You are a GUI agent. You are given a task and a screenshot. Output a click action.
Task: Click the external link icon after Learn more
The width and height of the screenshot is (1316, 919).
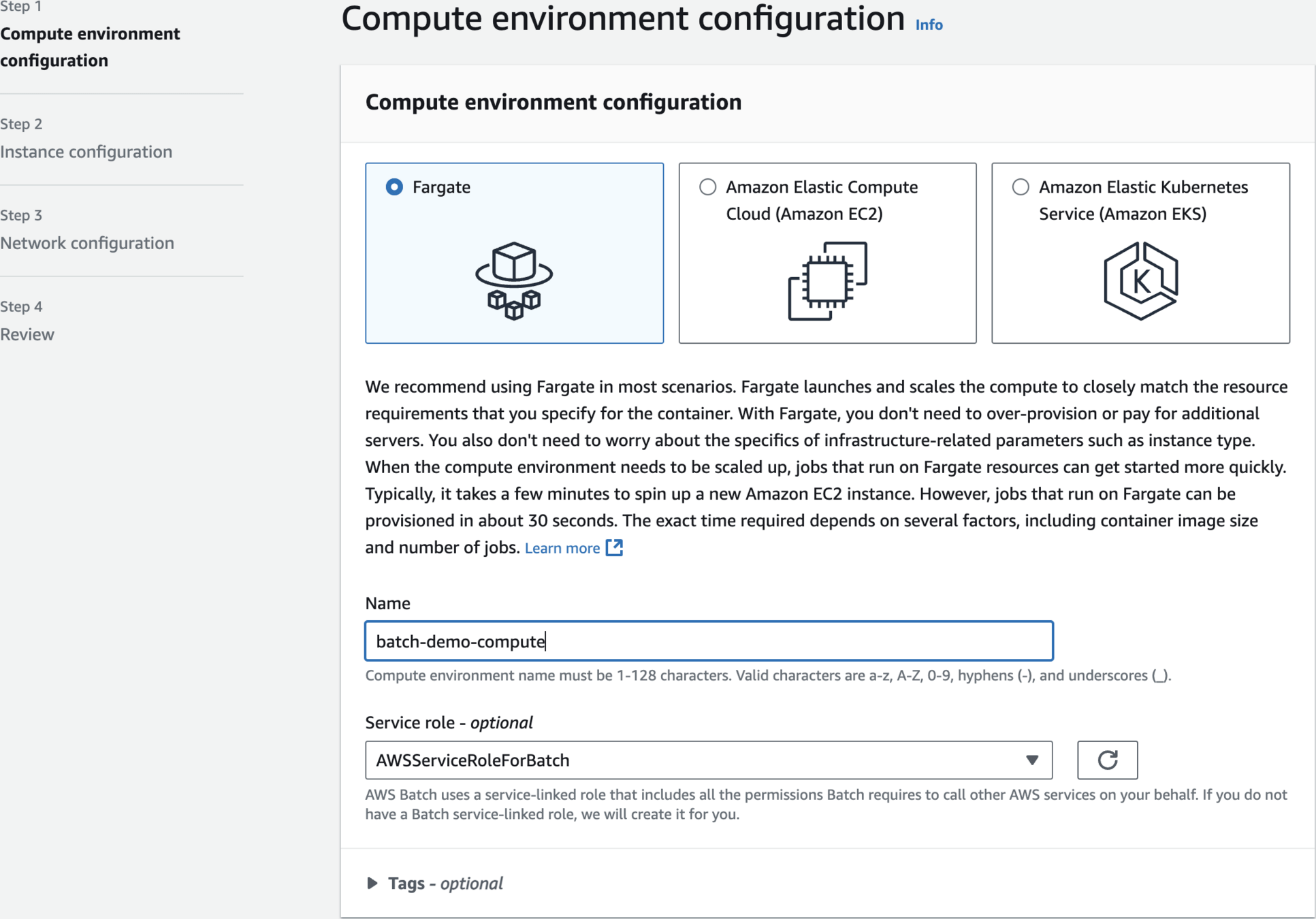615,548
